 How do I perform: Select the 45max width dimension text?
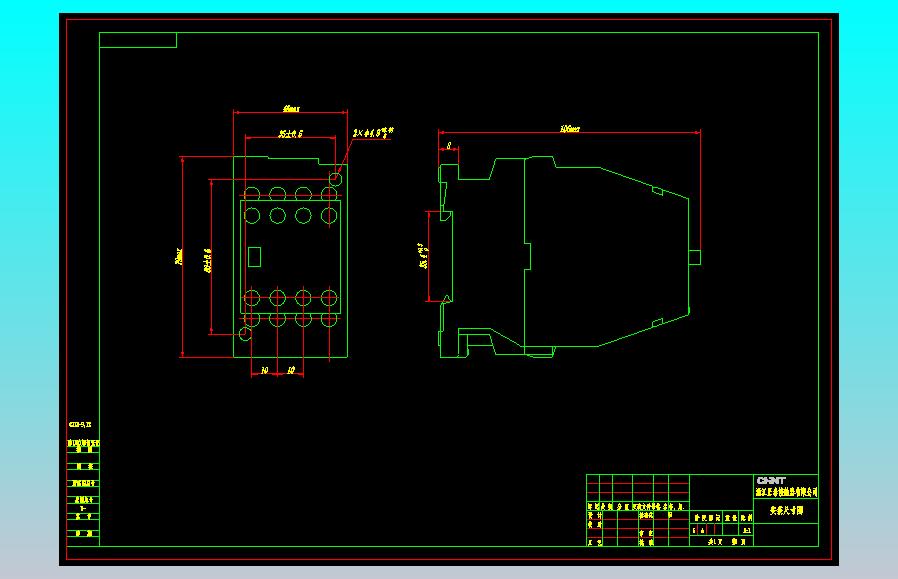tap(291, 109)
